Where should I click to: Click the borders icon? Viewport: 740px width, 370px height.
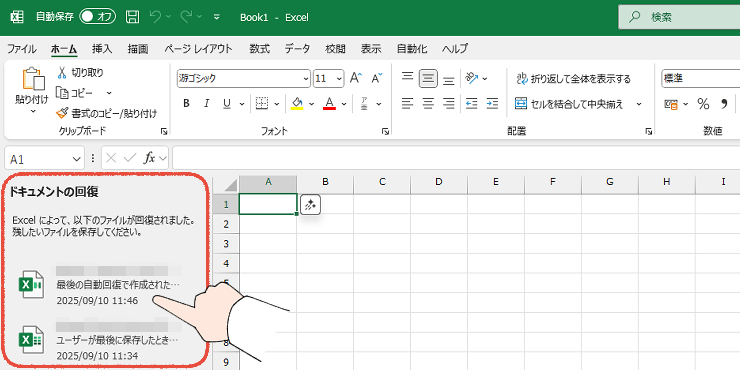(x=262, y=103)
